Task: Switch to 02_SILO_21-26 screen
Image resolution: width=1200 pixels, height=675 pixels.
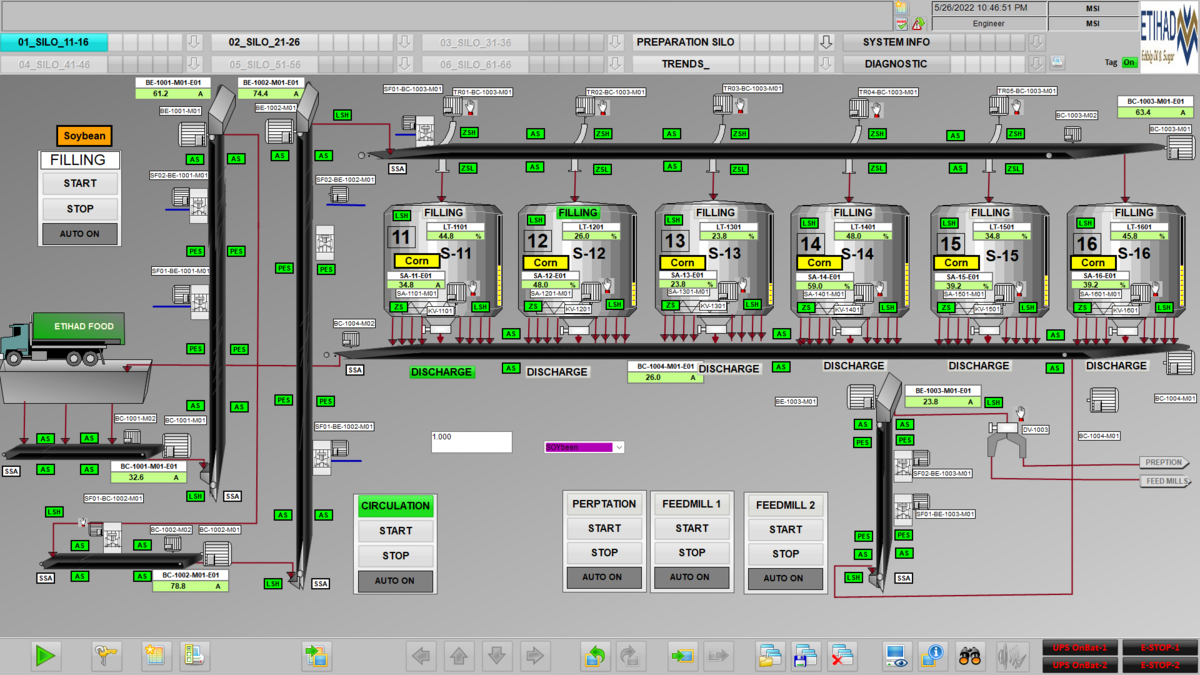Action: tap(264, 42)
